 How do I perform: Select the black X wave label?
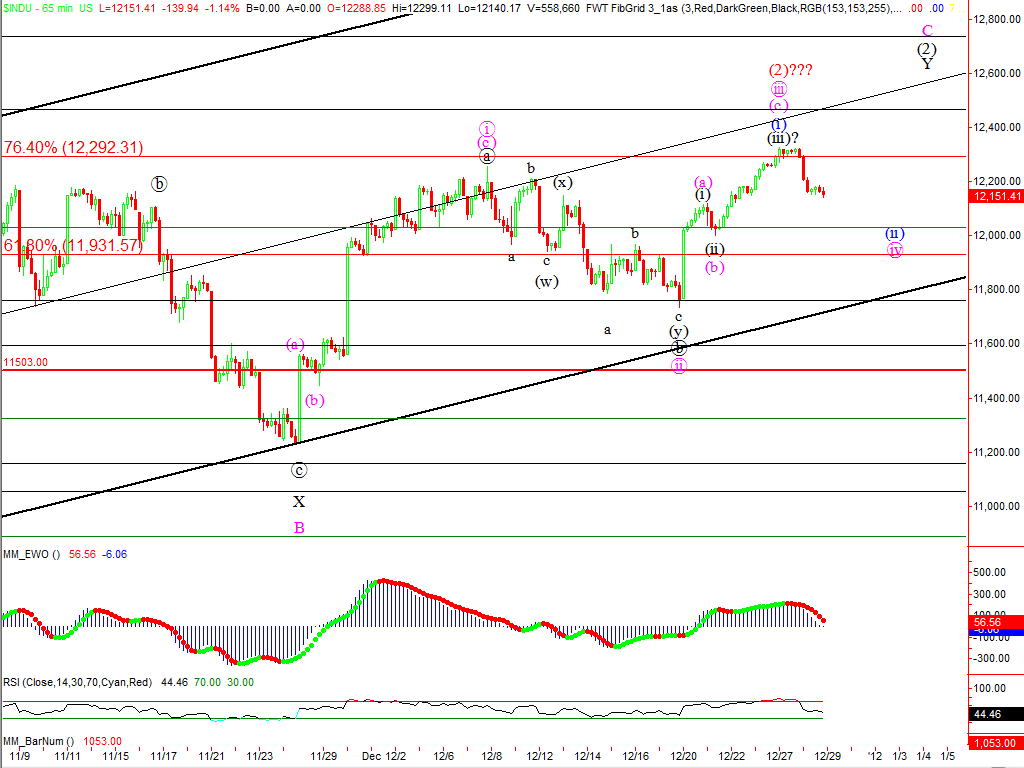298,501
